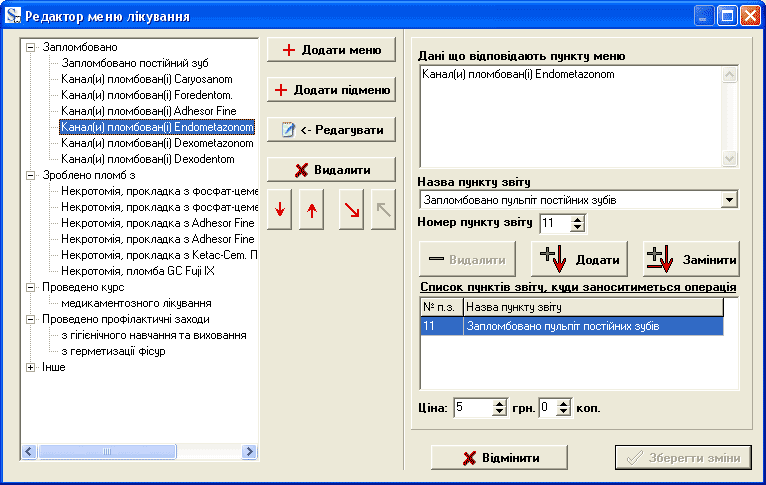Decrease the коп. price spinner
The image size is (766, 485).
point(563,412)
